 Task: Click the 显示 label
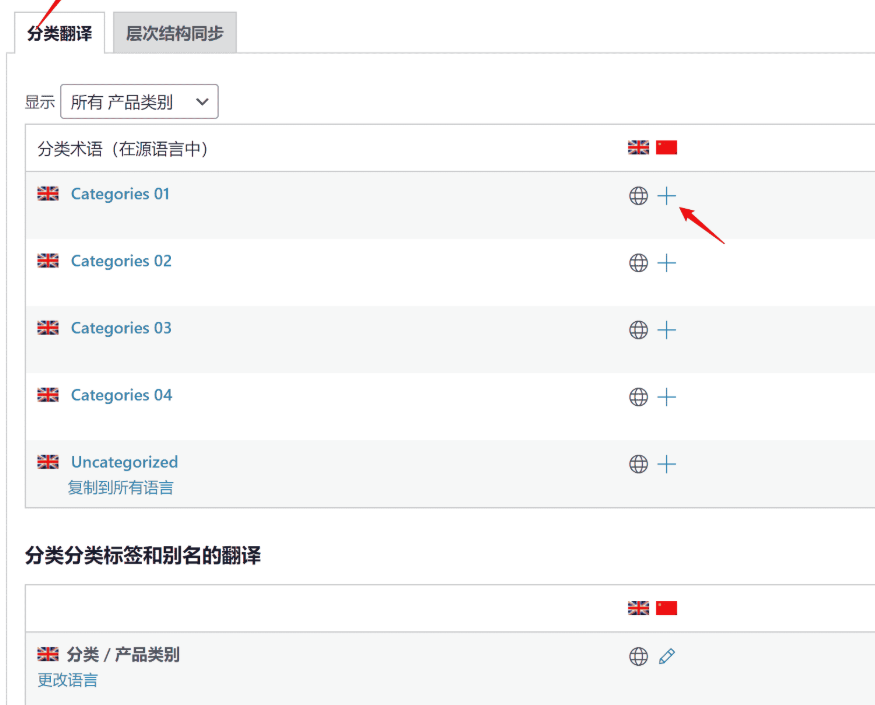(x=40, y=102)
